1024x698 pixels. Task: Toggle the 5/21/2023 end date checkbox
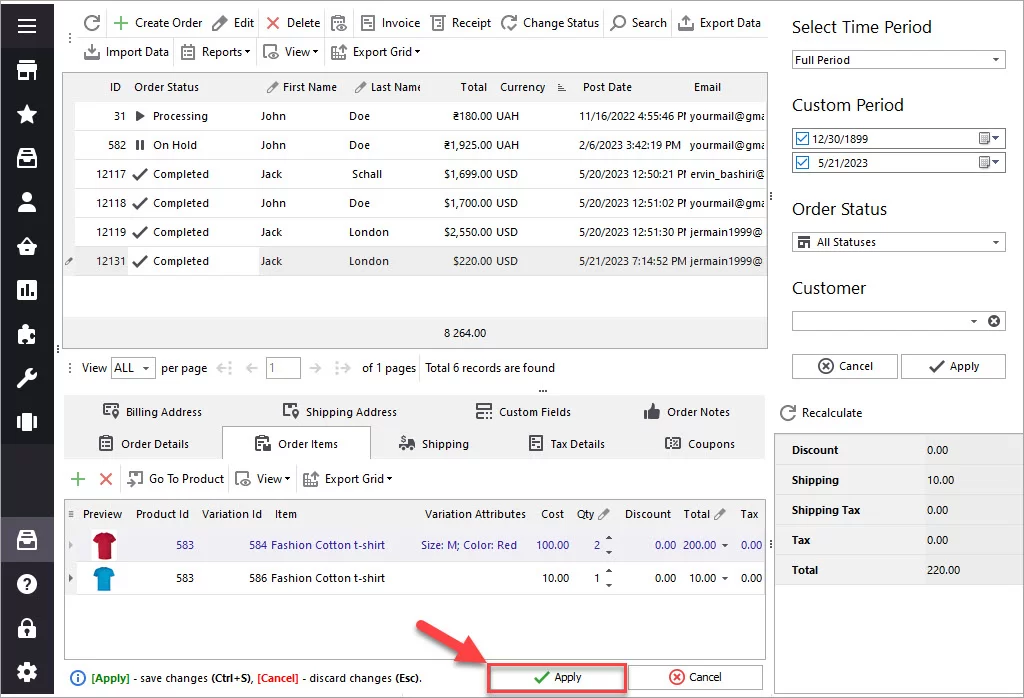(802, 162)
